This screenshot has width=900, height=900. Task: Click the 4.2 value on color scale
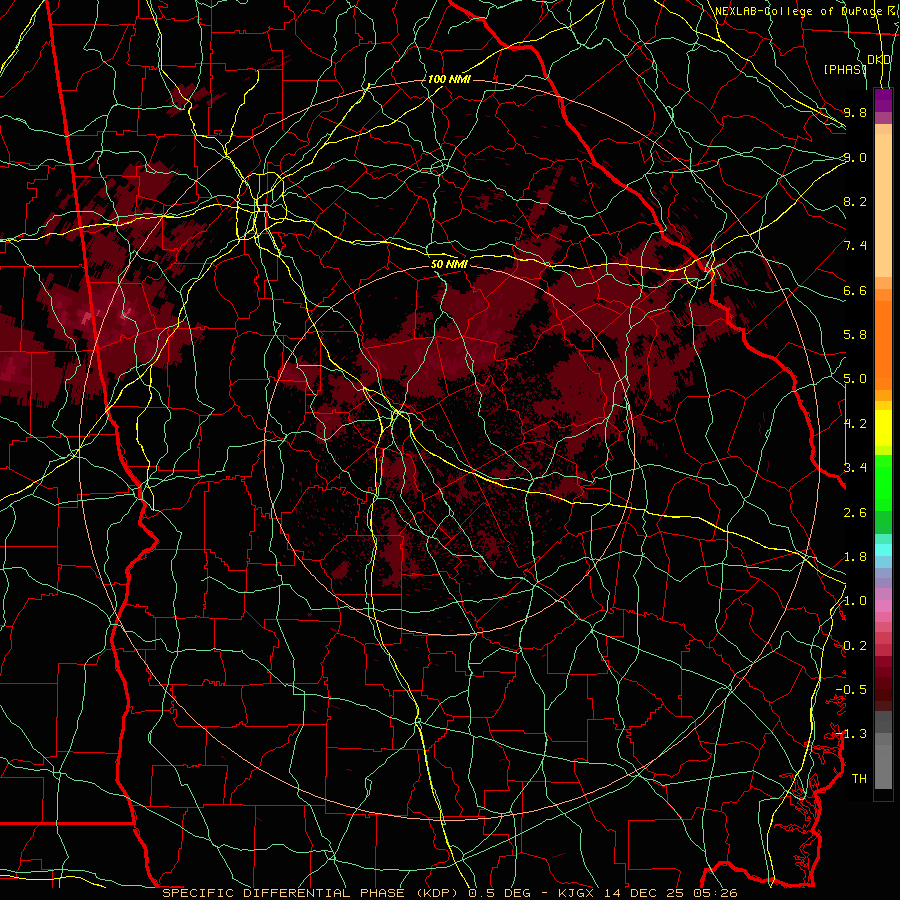click(x=855, y=424)
